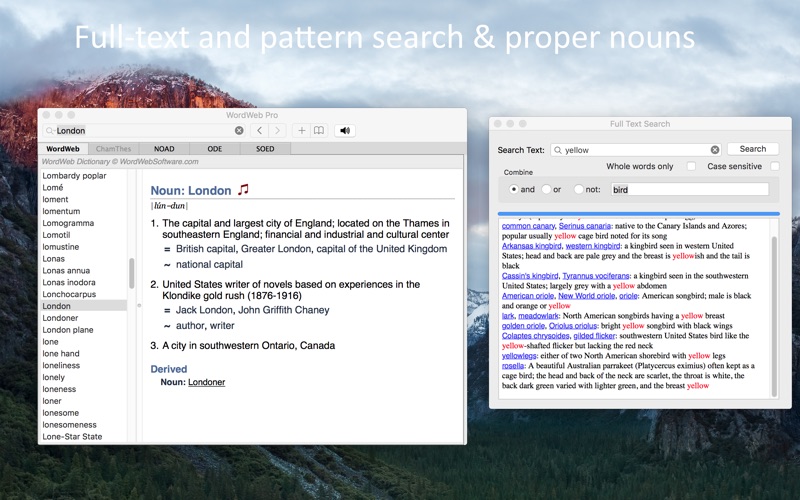Click the word list scrollbar thumb
This screenshot has width=800, height=500.
131,272
